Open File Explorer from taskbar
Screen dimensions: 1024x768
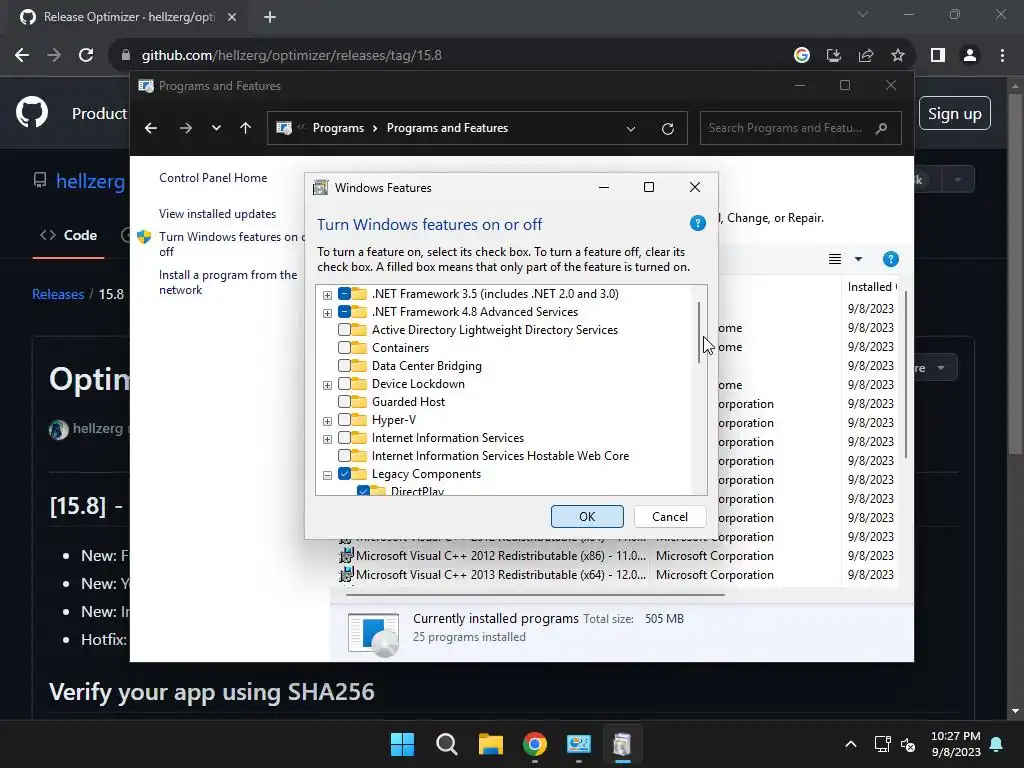pyautogui.click(x=490, y=744)
